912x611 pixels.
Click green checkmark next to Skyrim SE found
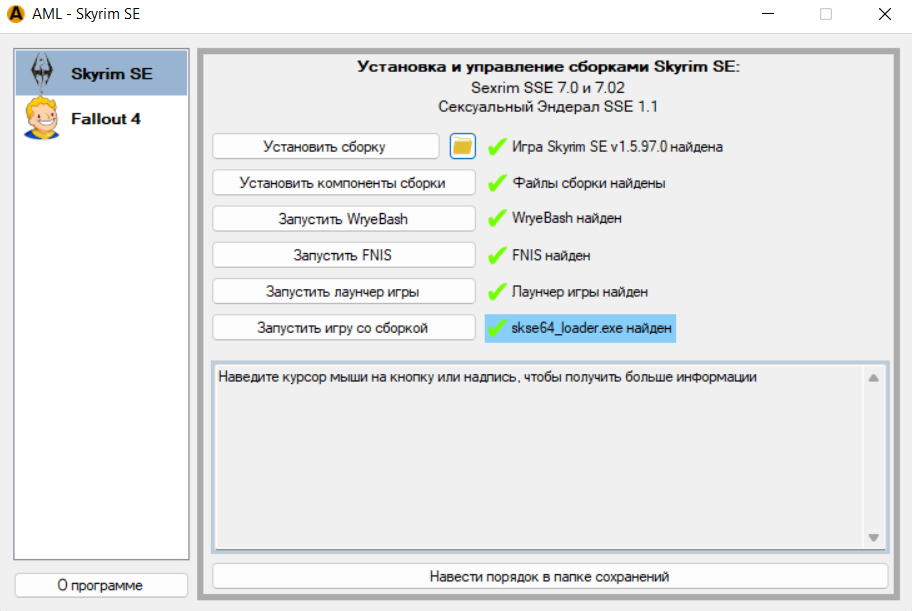tap(497, 147)
